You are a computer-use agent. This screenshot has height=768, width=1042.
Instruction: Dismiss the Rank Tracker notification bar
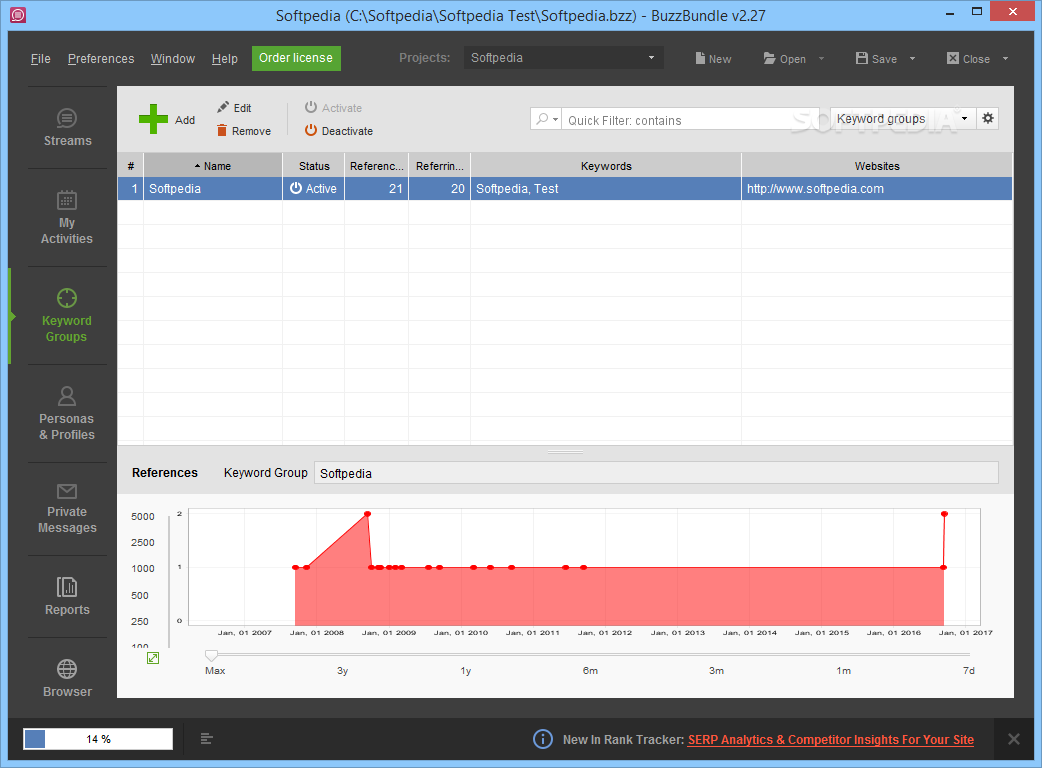tap(1013, 739)
